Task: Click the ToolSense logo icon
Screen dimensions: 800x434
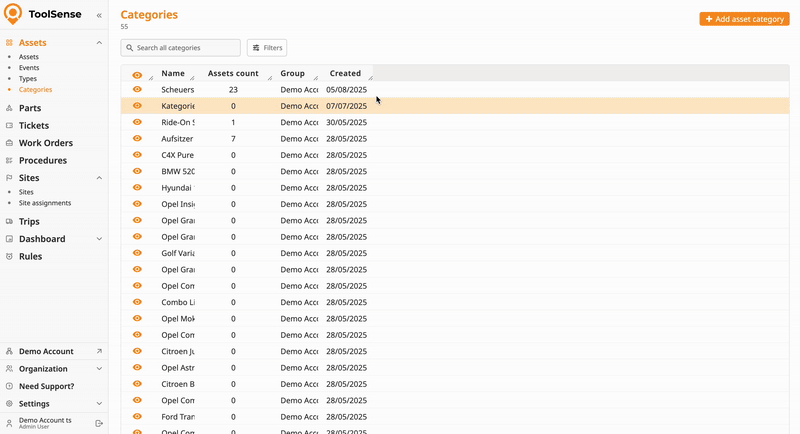Action: pyautogui.click(x=13, y=15)
